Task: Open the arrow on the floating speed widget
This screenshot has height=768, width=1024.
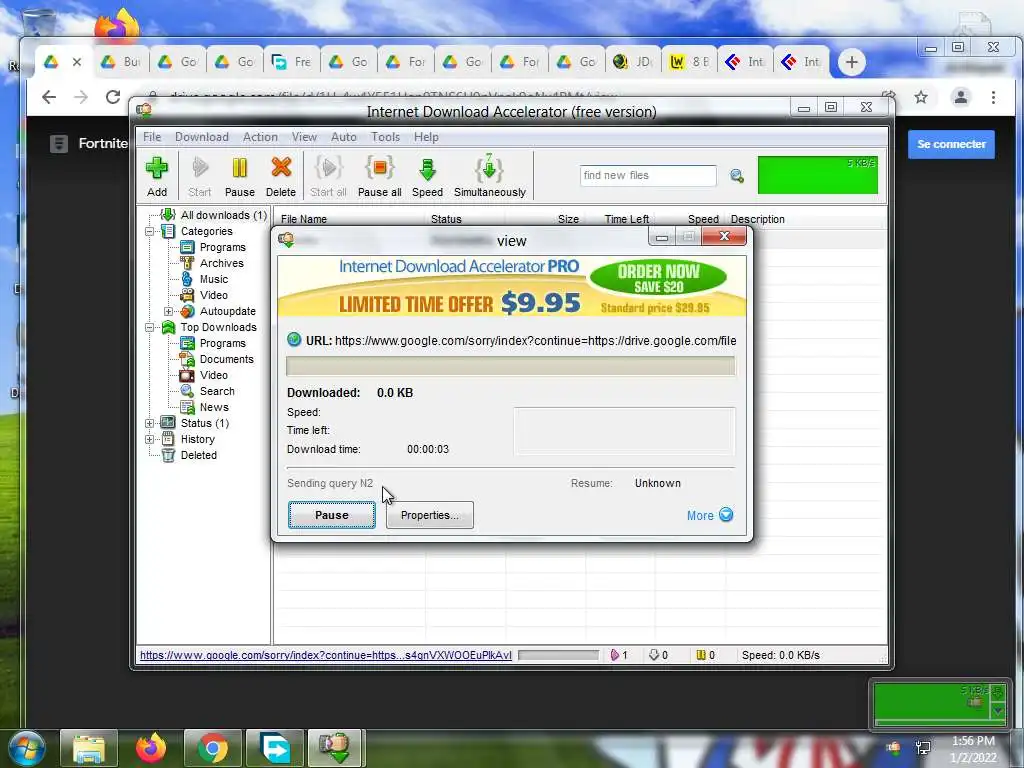Action: tap(998, 710)
